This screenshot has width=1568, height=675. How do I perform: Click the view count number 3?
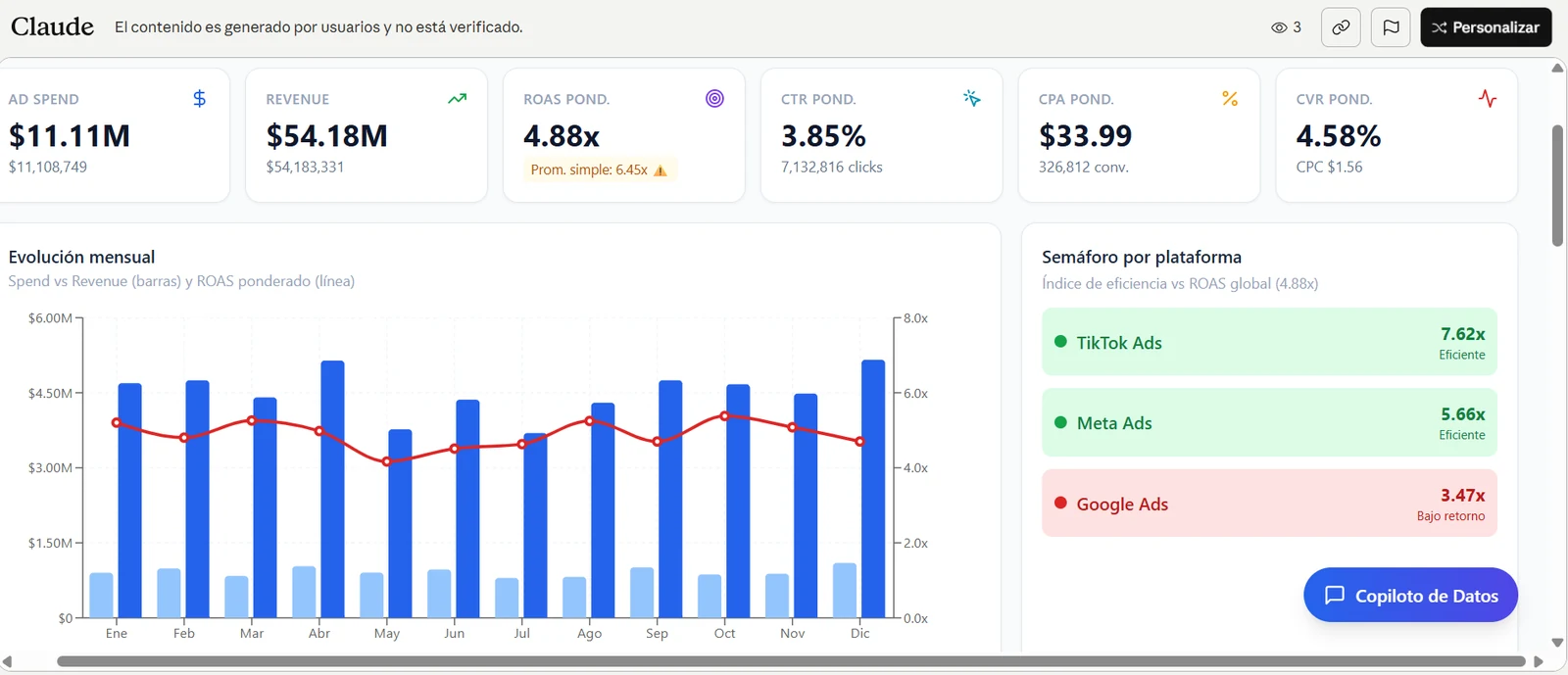click(1298, 27)
